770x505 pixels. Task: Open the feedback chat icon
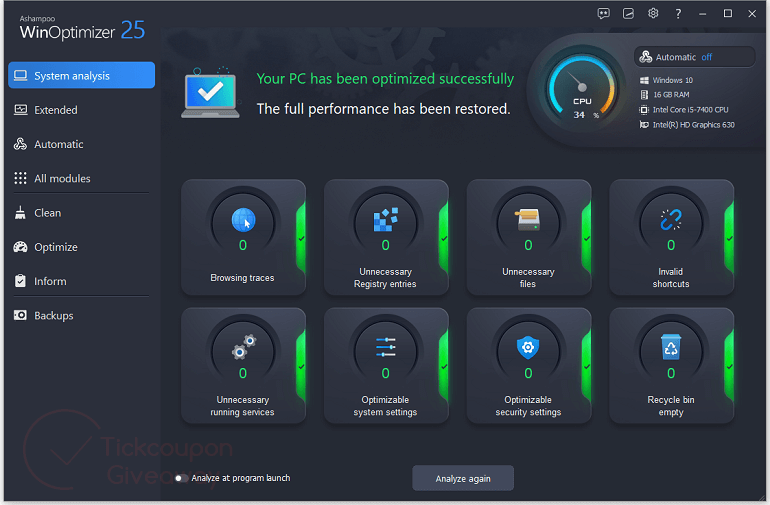coord(604,14)
